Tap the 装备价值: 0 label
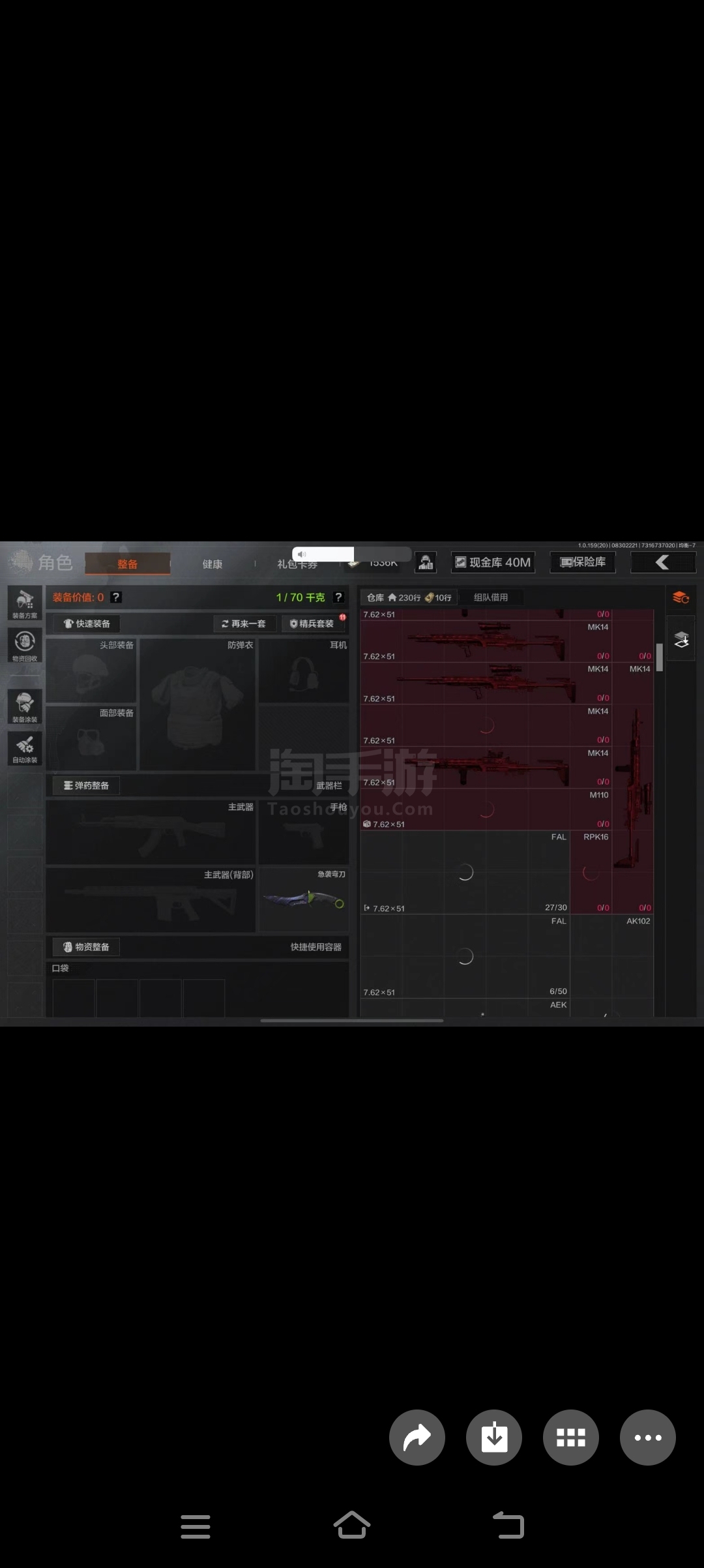 [x=78, y=597]
